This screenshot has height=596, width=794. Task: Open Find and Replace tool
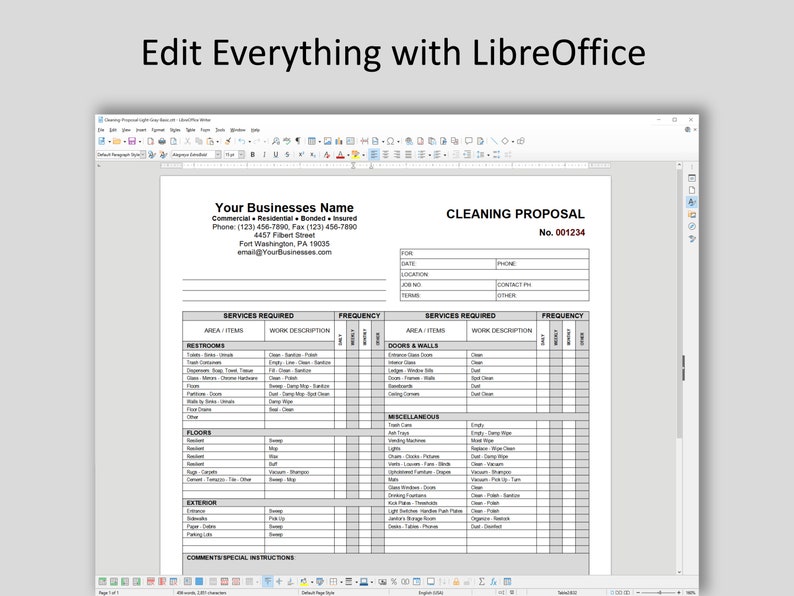(x=276, y=141)
